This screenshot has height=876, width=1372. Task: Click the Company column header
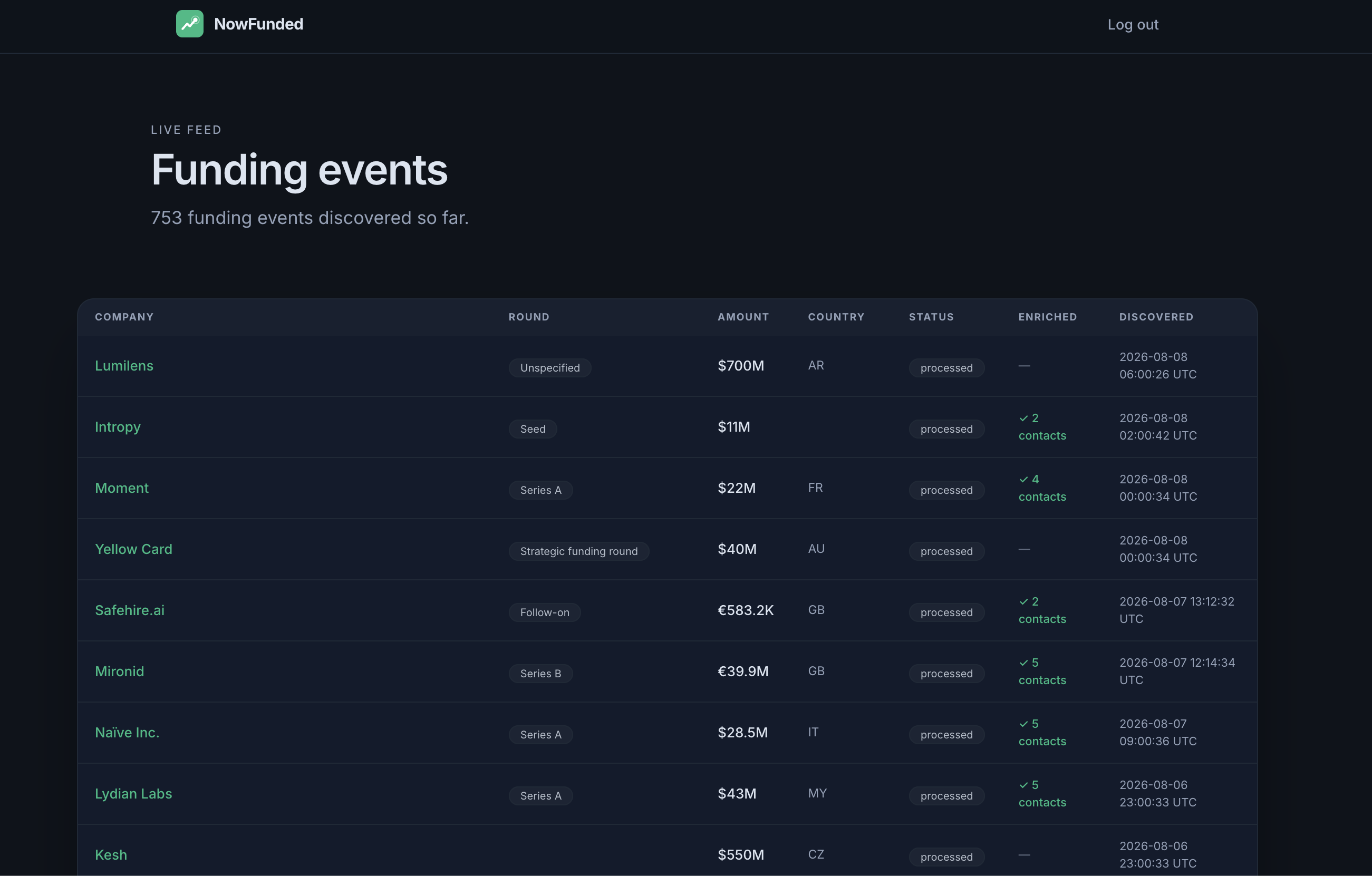(x=124, y=317)
